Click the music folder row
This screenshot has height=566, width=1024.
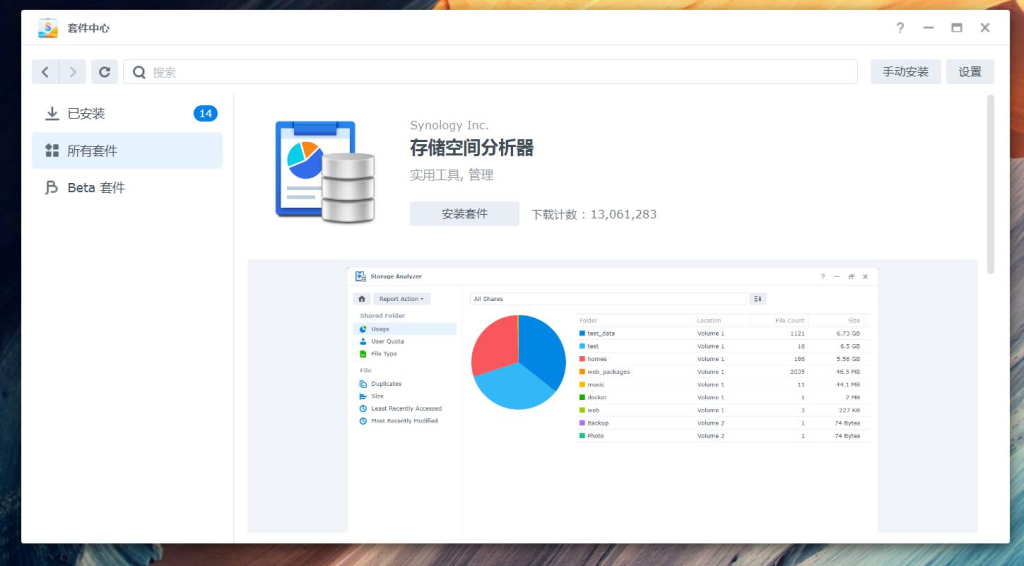tap(724, 385)
